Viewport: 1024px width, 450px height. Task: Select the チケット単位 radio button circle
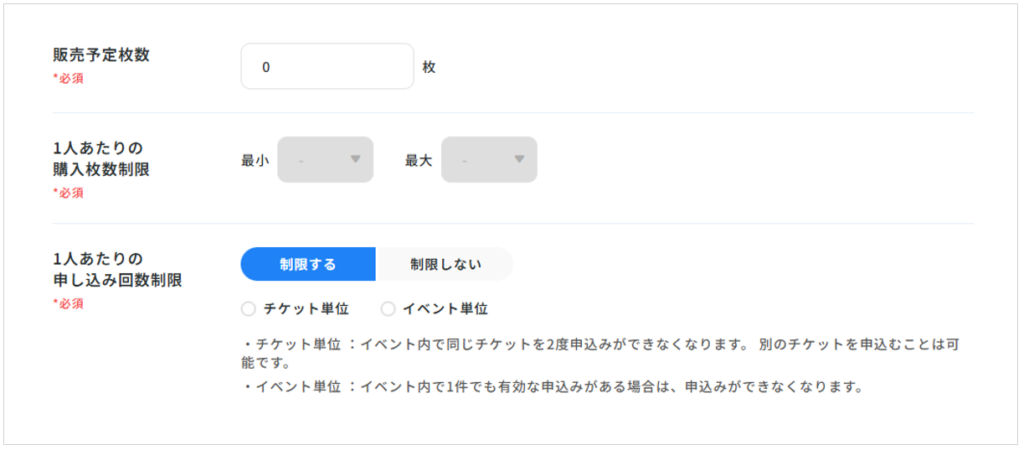point(248,309)
